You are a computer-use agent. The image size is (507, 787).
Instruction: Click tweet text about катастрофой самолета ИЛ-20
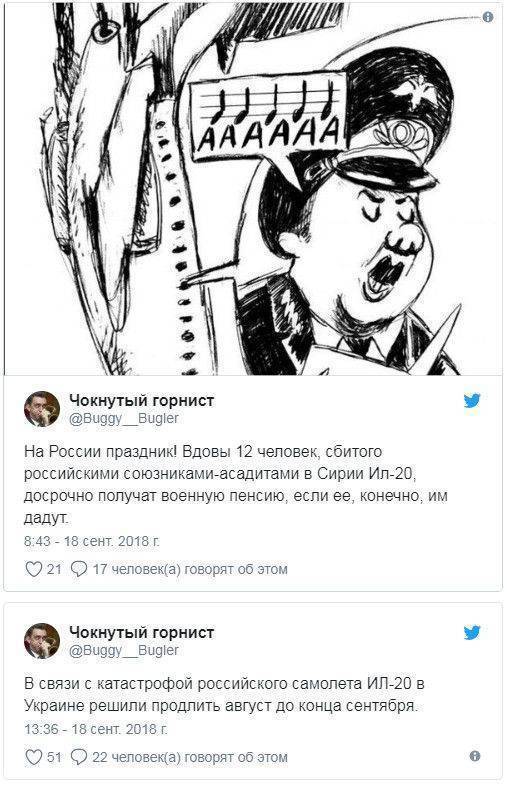pos(224,695)
